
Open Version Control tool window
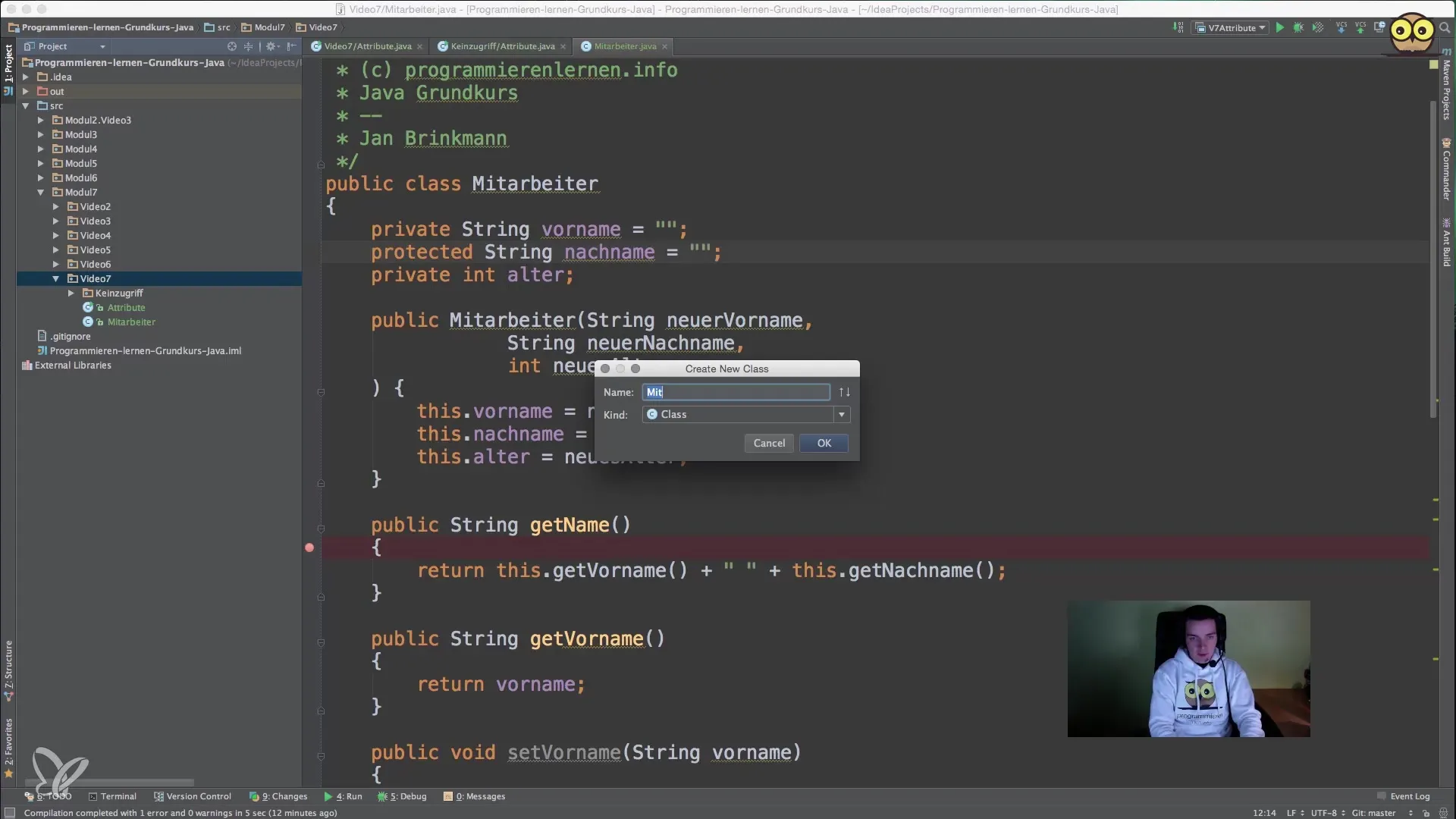point(193,796)
